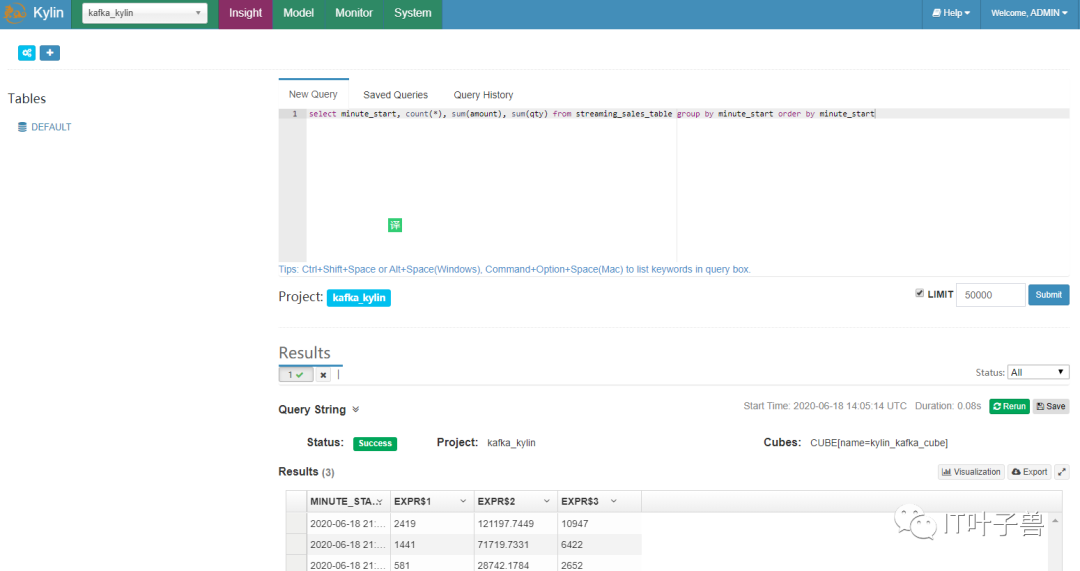Click the DEFAULT database icon
The image size is (1080, 571).
coord(22,127)
